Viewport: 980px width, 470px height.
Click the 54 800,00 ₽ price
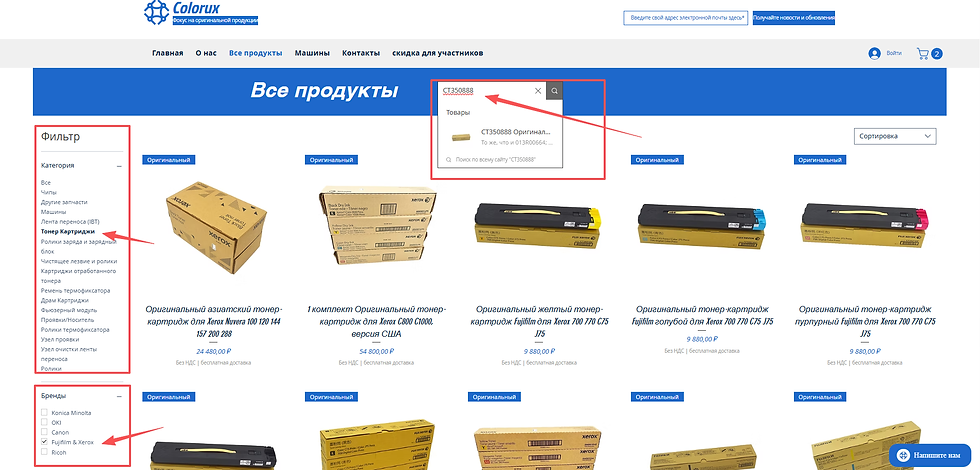(x=376, y=351)
